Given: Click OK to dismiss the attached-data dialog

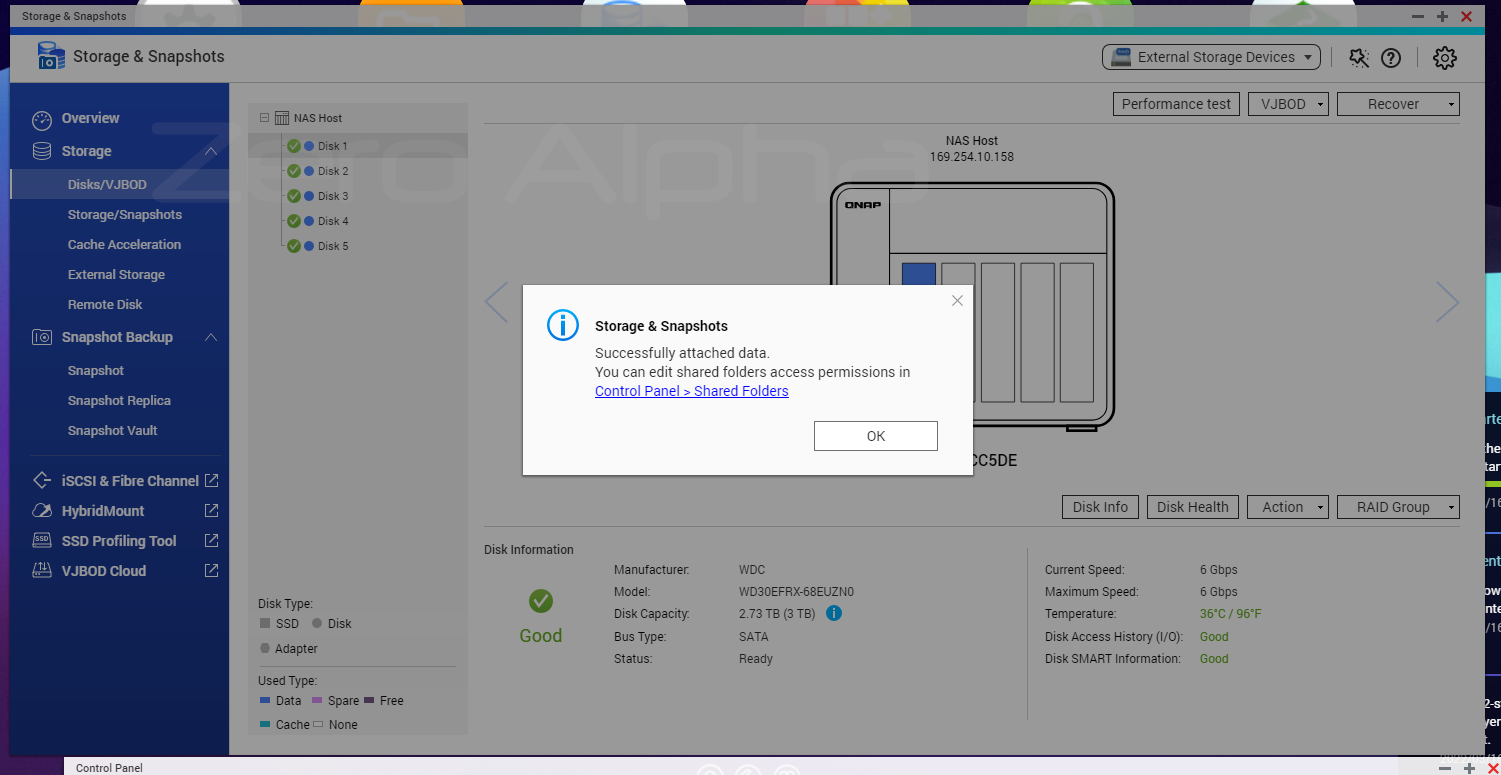Looking at the screenshot, I should (x=875, y=436).
